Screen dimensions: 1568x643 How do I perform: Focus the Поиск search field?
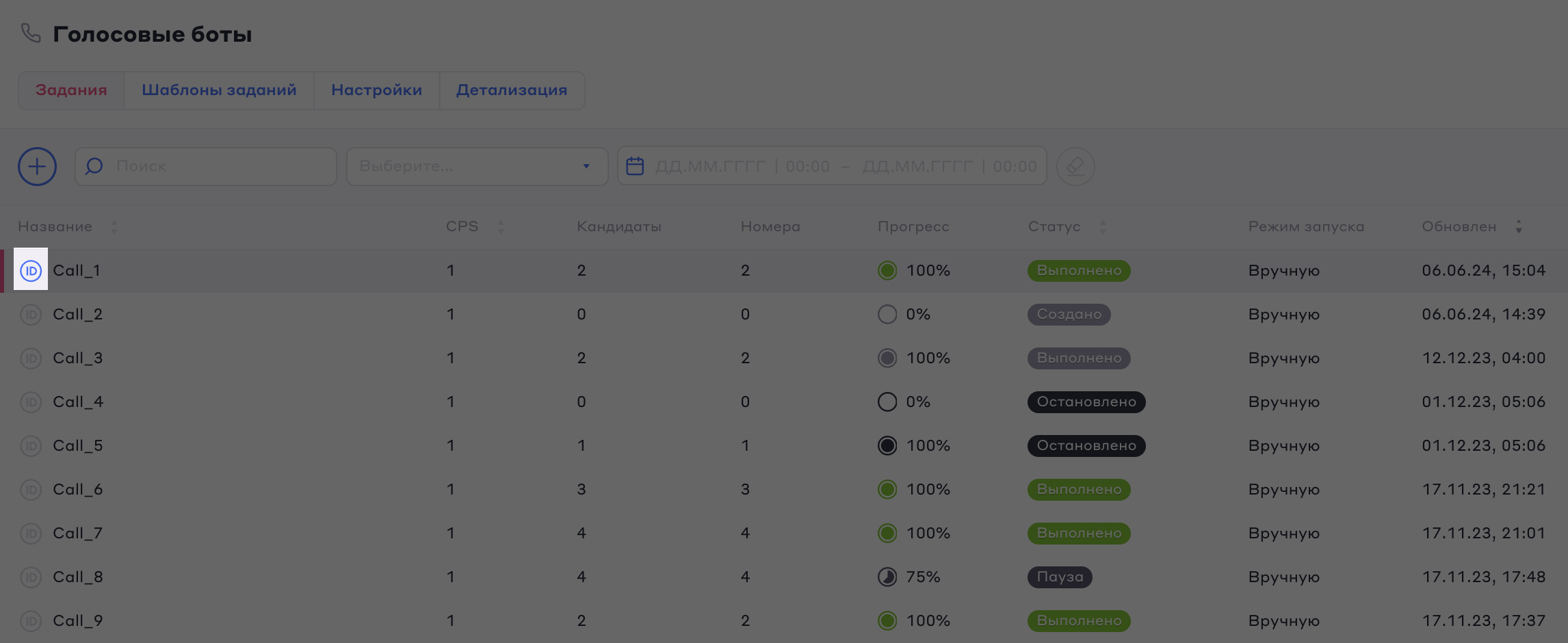206,166
